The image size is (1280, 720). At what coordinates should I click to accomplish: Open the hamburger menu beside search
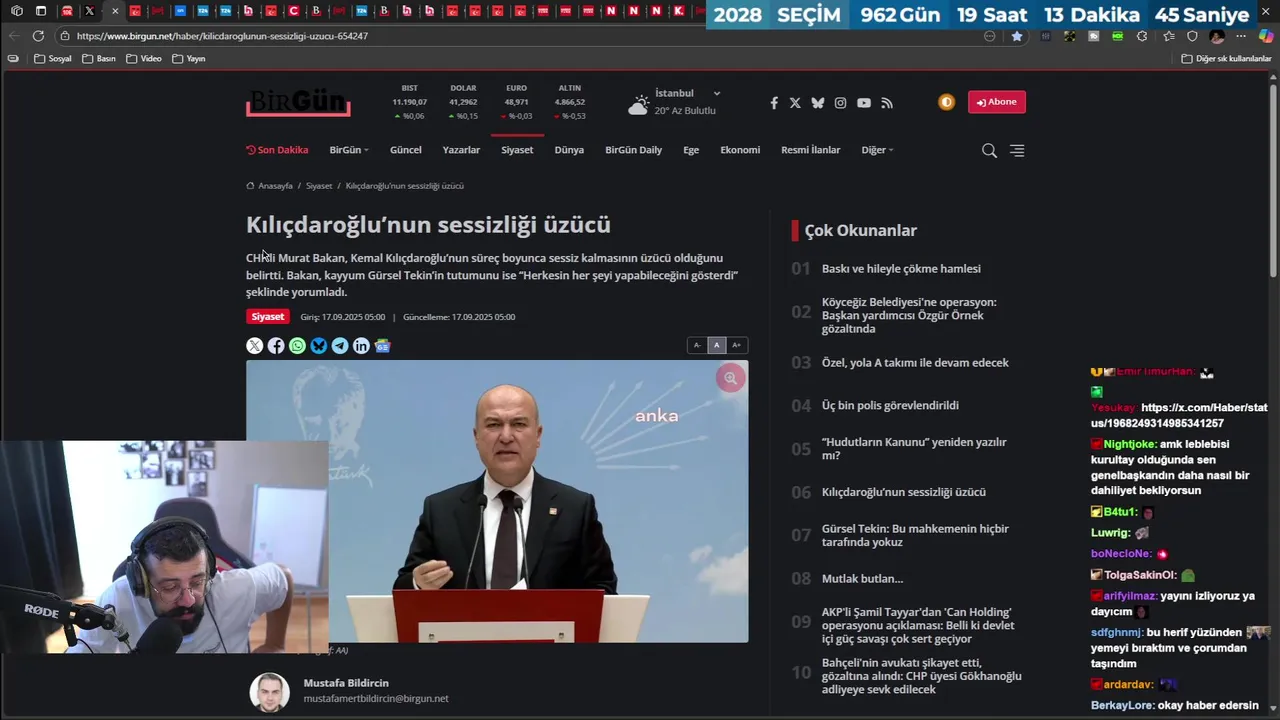tap(1017, 151)
